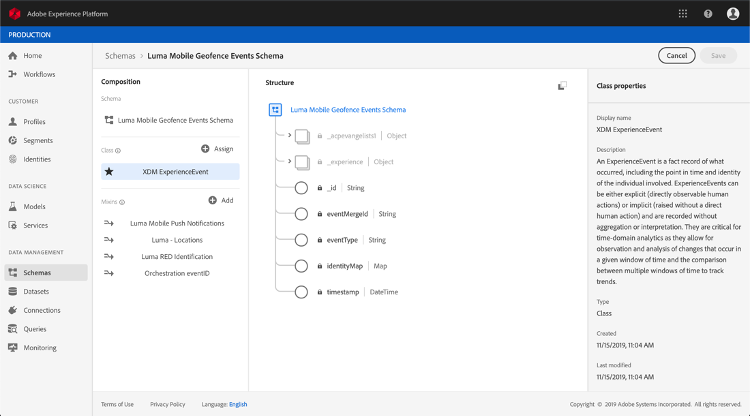Click the collapse icon in Structure header

tap(562, 86)
